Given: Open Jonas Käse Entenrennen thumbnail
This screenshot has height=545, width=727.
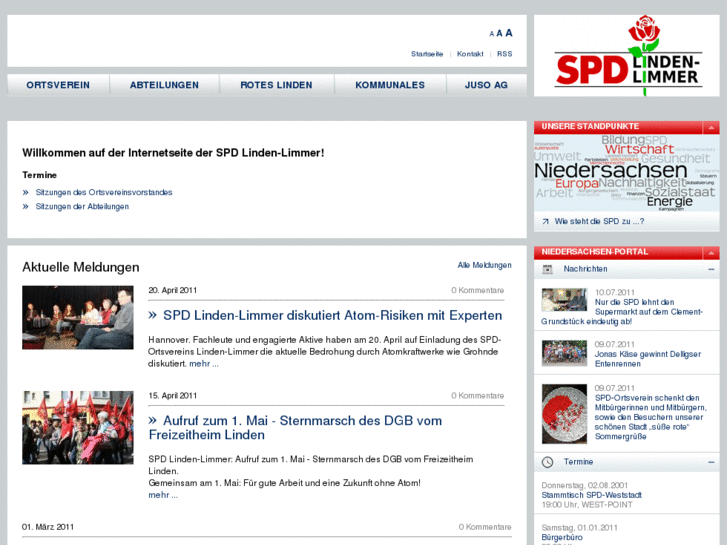Looking at the screenshot, I should [x=564, y=353].
